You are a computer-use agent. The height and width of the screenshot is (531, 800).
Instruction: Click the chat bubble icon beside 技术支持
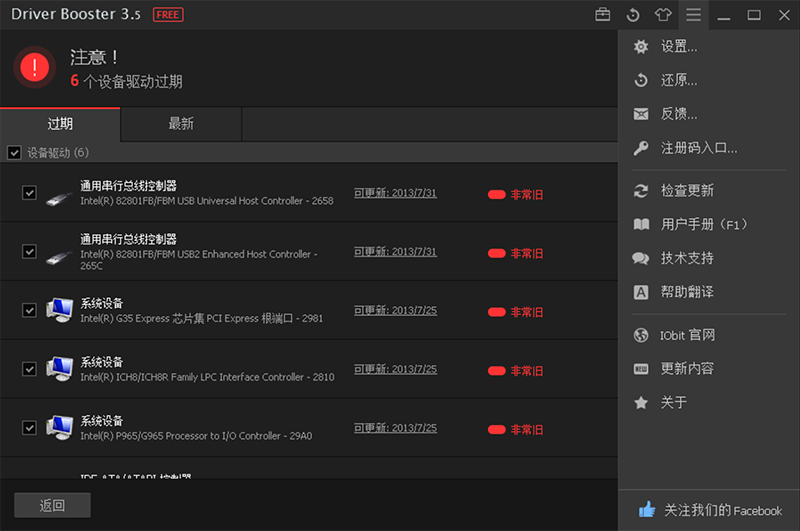coord(641,258)
